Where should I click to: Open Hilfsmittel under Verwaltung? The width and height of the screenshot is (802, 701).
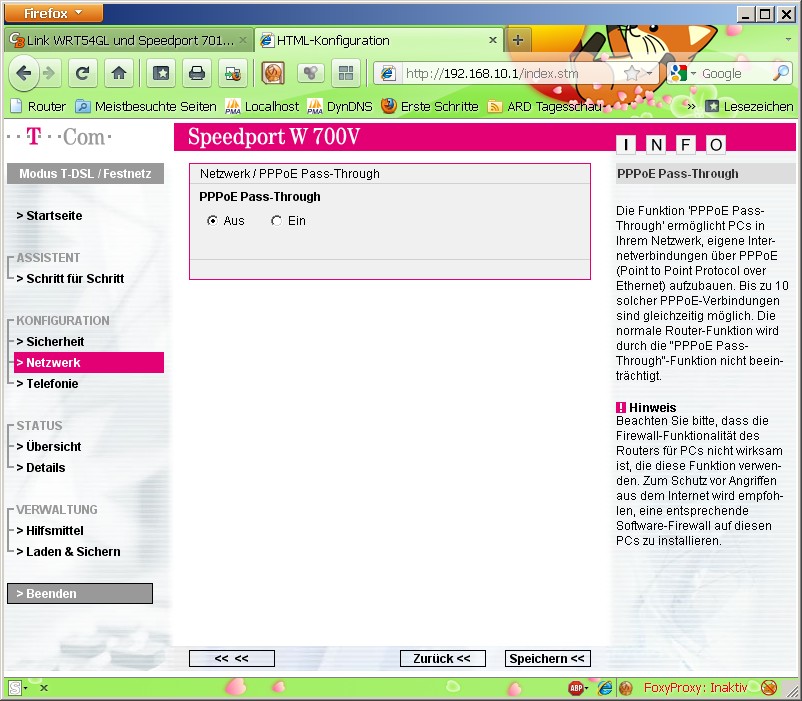50,530
